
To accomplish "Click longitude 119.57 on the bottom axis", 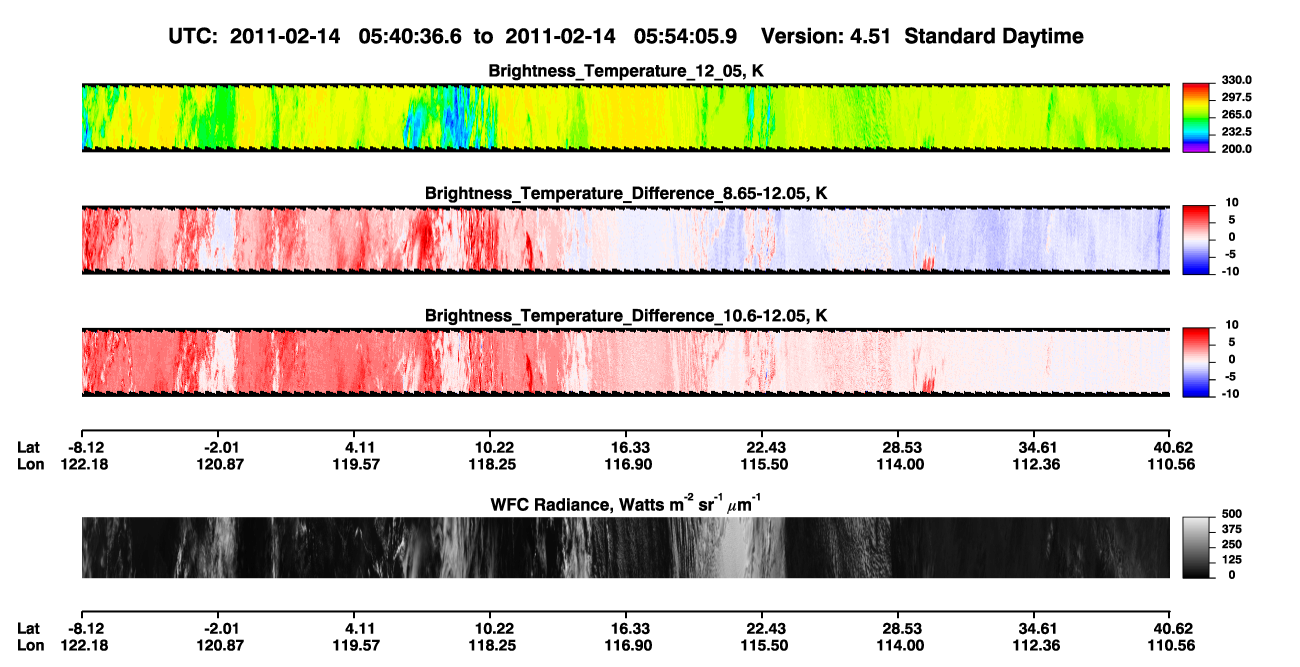I will 355,646.
